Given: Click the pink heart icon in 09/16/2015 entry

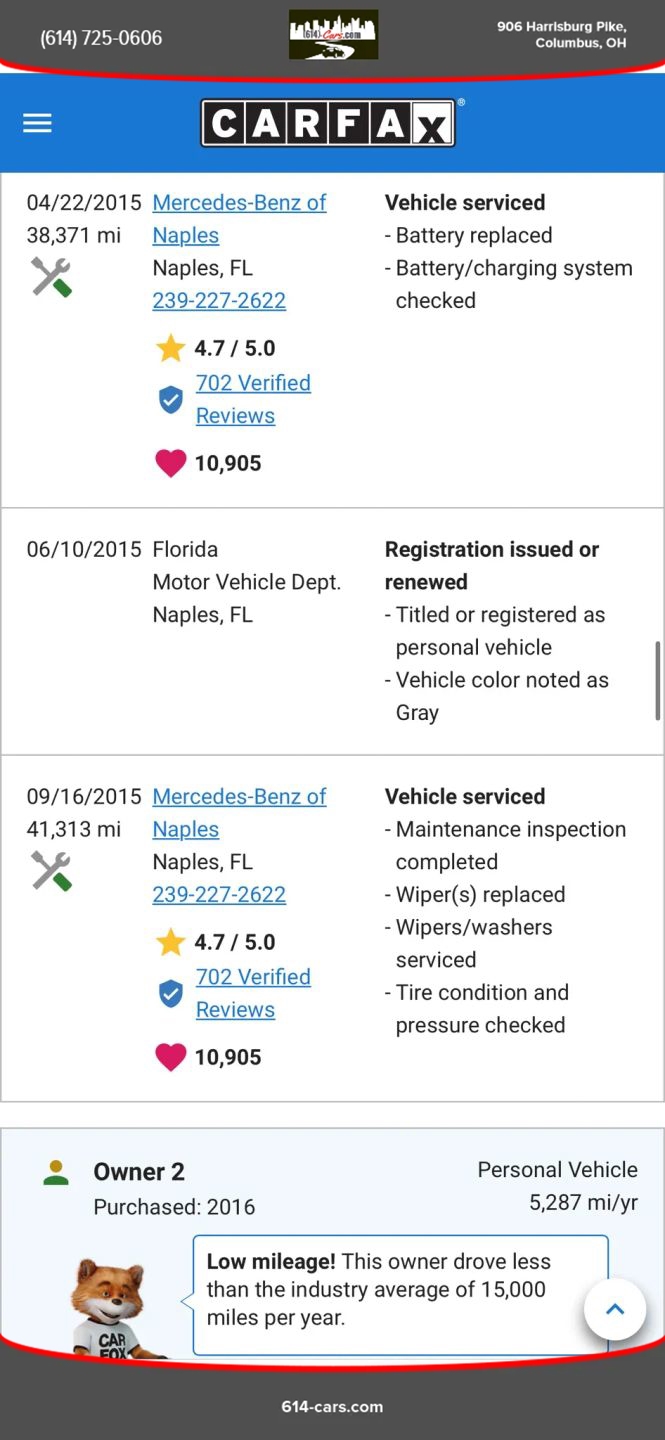Looking at the screenshot, I should point(171,1057).
